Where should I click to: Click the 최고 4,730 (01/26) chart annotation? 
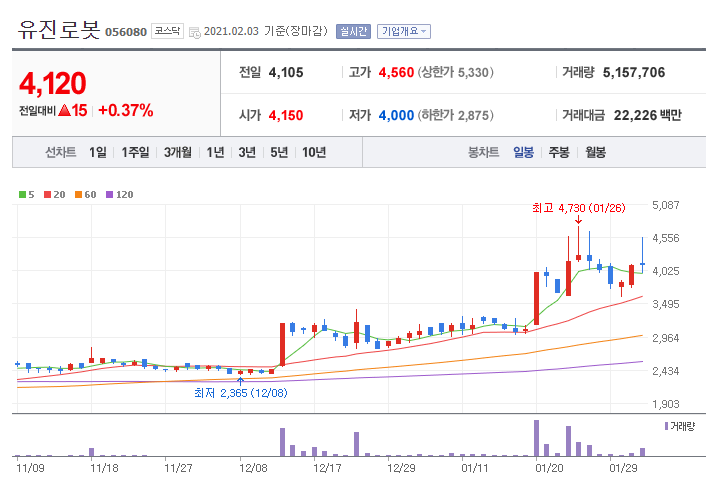click(579, 208)
